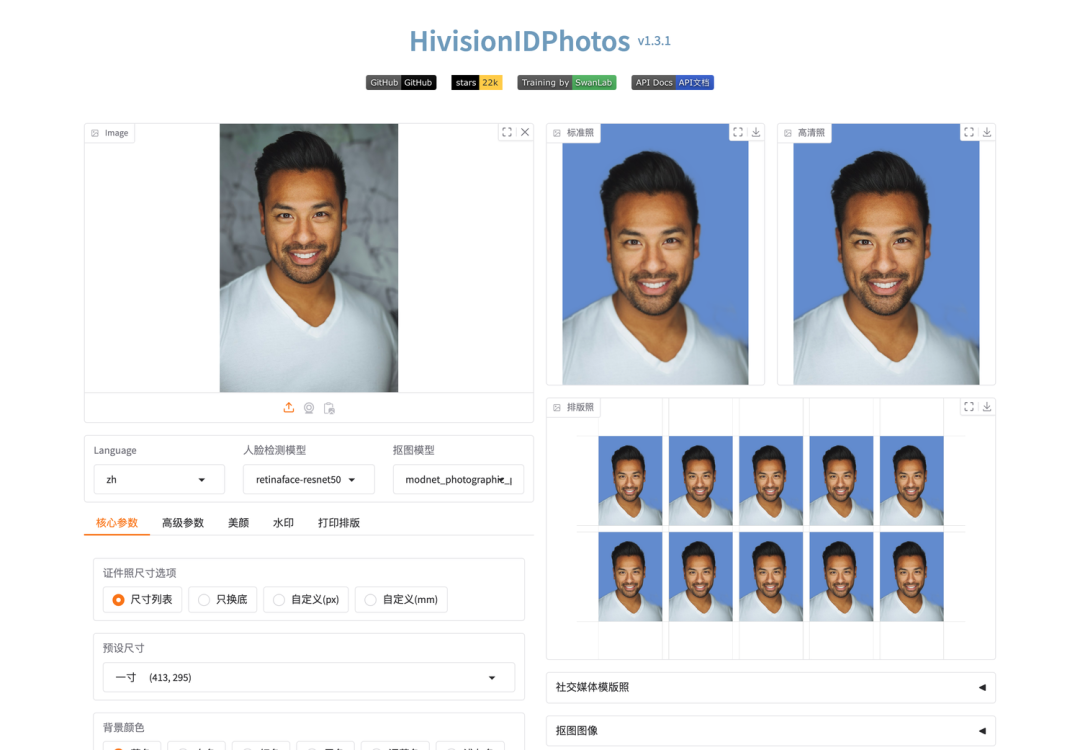Switch to the 美颜 tab
This screenshot has width=1080, height=750.
[238, 523]
